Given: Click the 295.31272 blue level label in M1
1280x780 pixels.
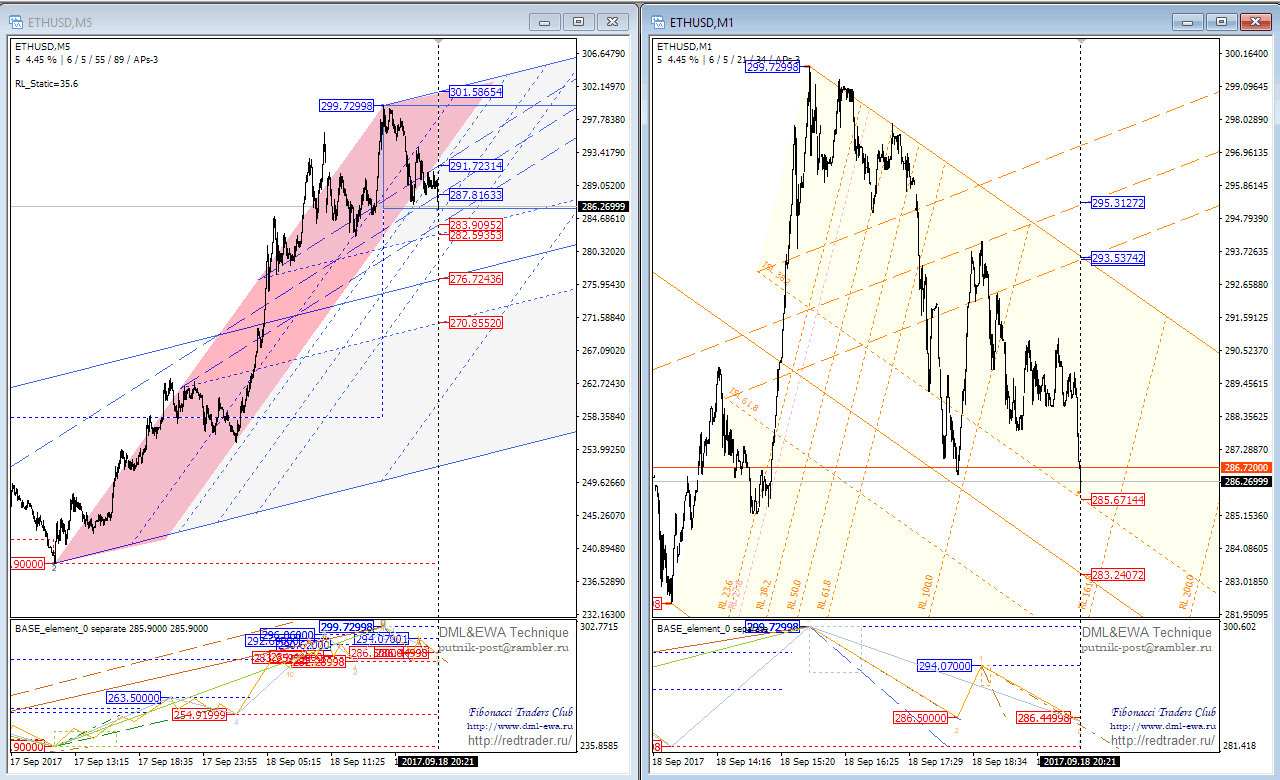Looking at the screenshot, I should (x=1117, y=203).
